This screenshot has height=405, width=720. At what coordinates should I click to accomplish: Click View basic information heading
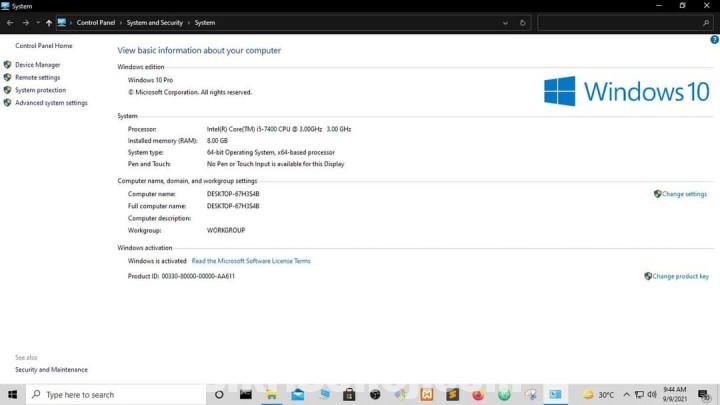pyautogui.click(x=199, y=51)
